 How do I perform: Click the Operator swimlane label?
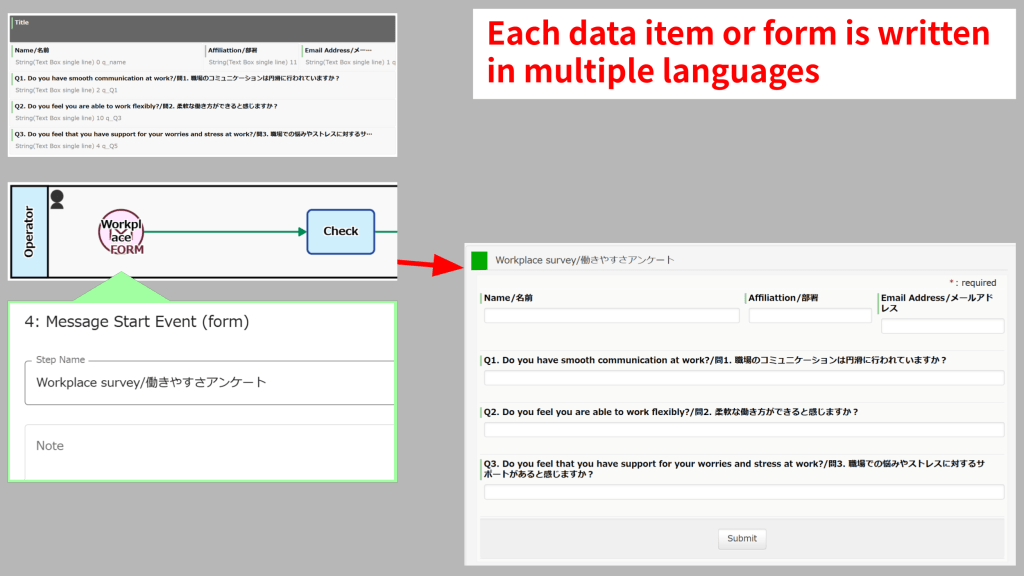point(29,232)
